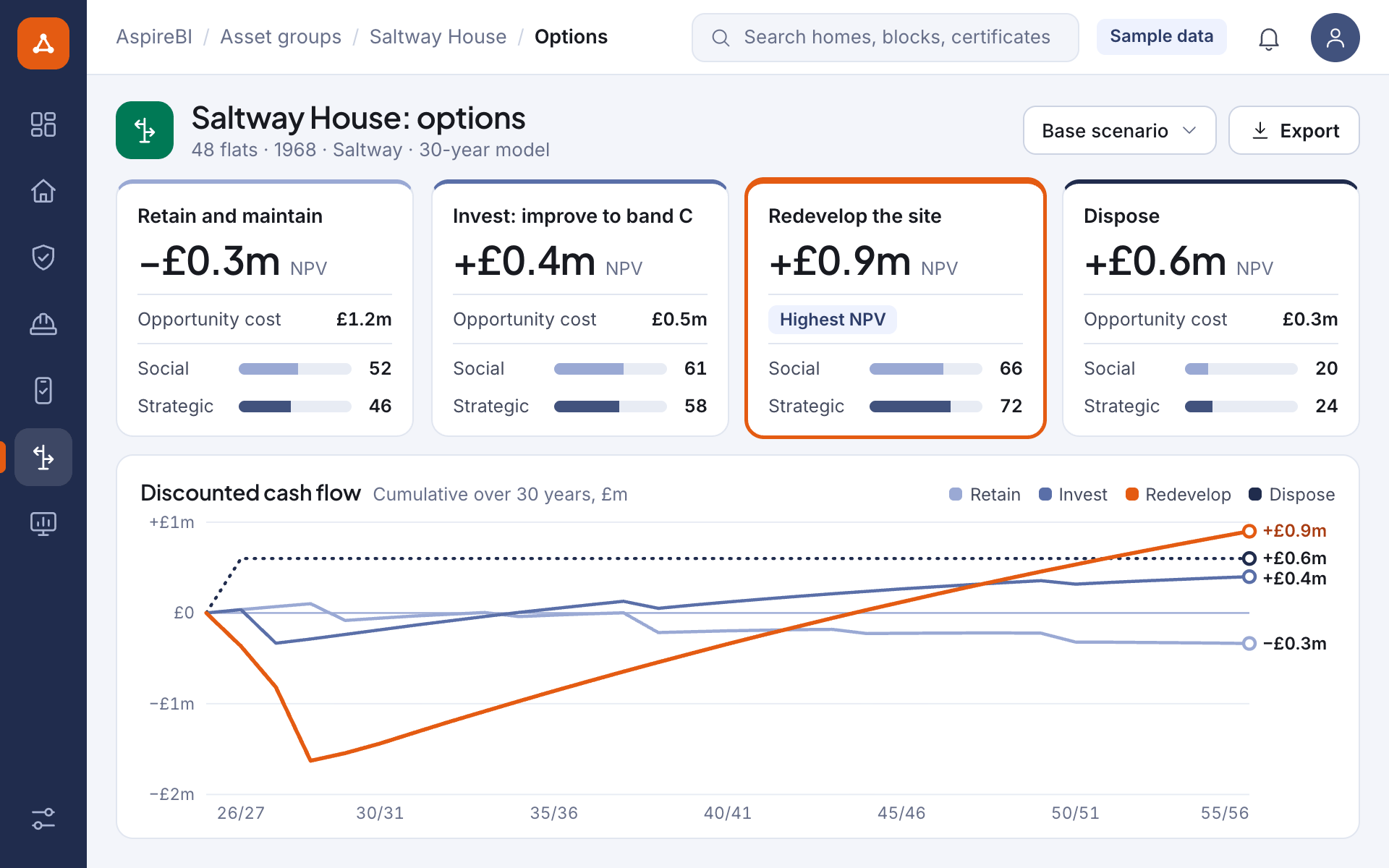Toggle the Retain series in legend
Screen dimensions: 1389x868
985,494
